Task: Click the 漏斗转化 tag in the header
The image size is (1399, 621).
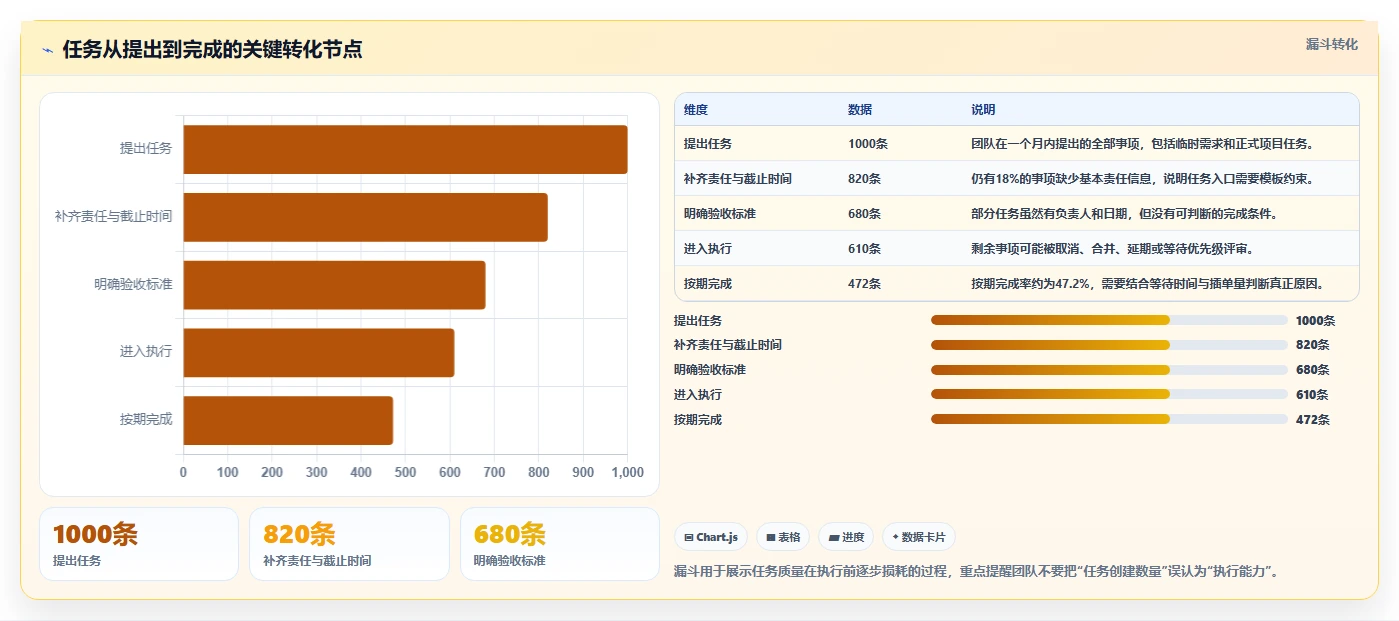Action: point(1331,44)
